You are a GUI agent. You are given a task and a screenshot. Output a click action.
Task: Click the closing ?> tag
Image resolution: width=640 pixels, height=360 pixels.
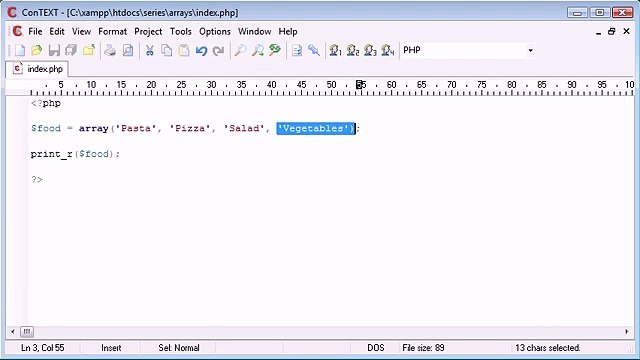[37, 180]
